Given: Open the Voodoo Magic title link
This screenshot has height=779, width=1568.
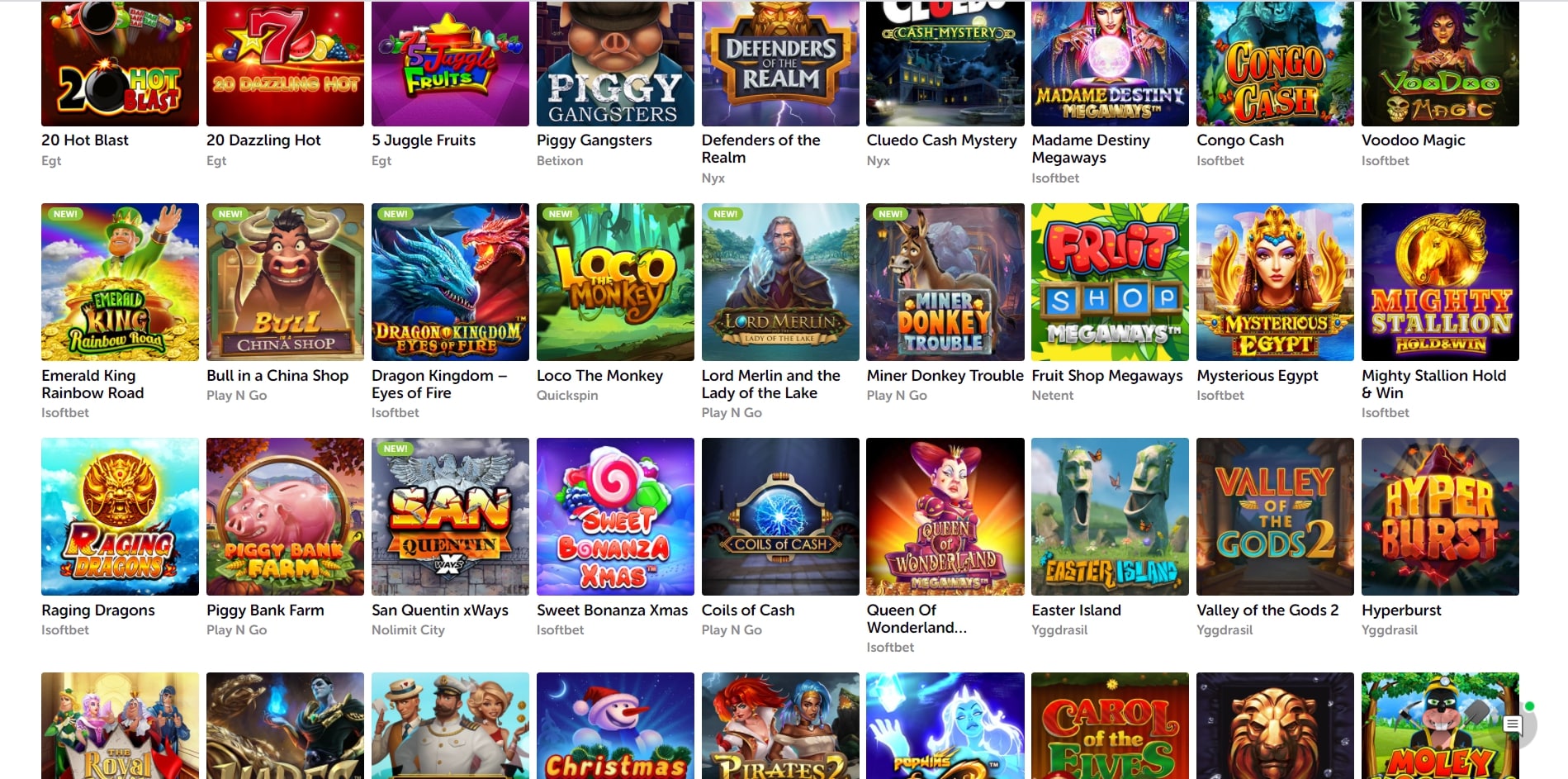Looking at the screenshot, I should 1414,140.
